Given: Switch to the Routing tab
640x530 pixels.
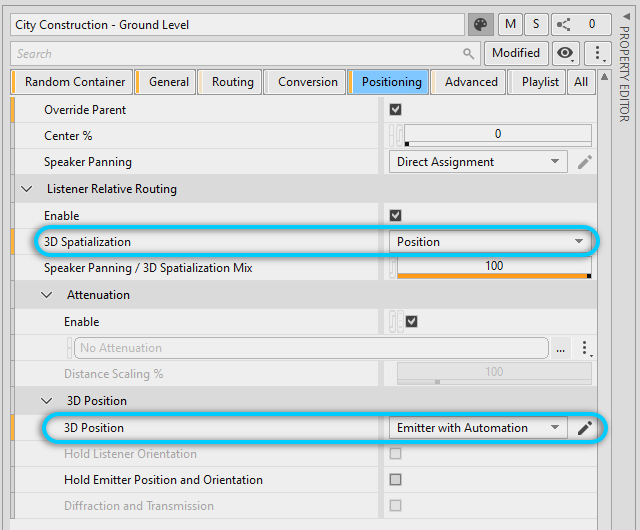Looking at the screenshot, I should [x=232, y=82].
